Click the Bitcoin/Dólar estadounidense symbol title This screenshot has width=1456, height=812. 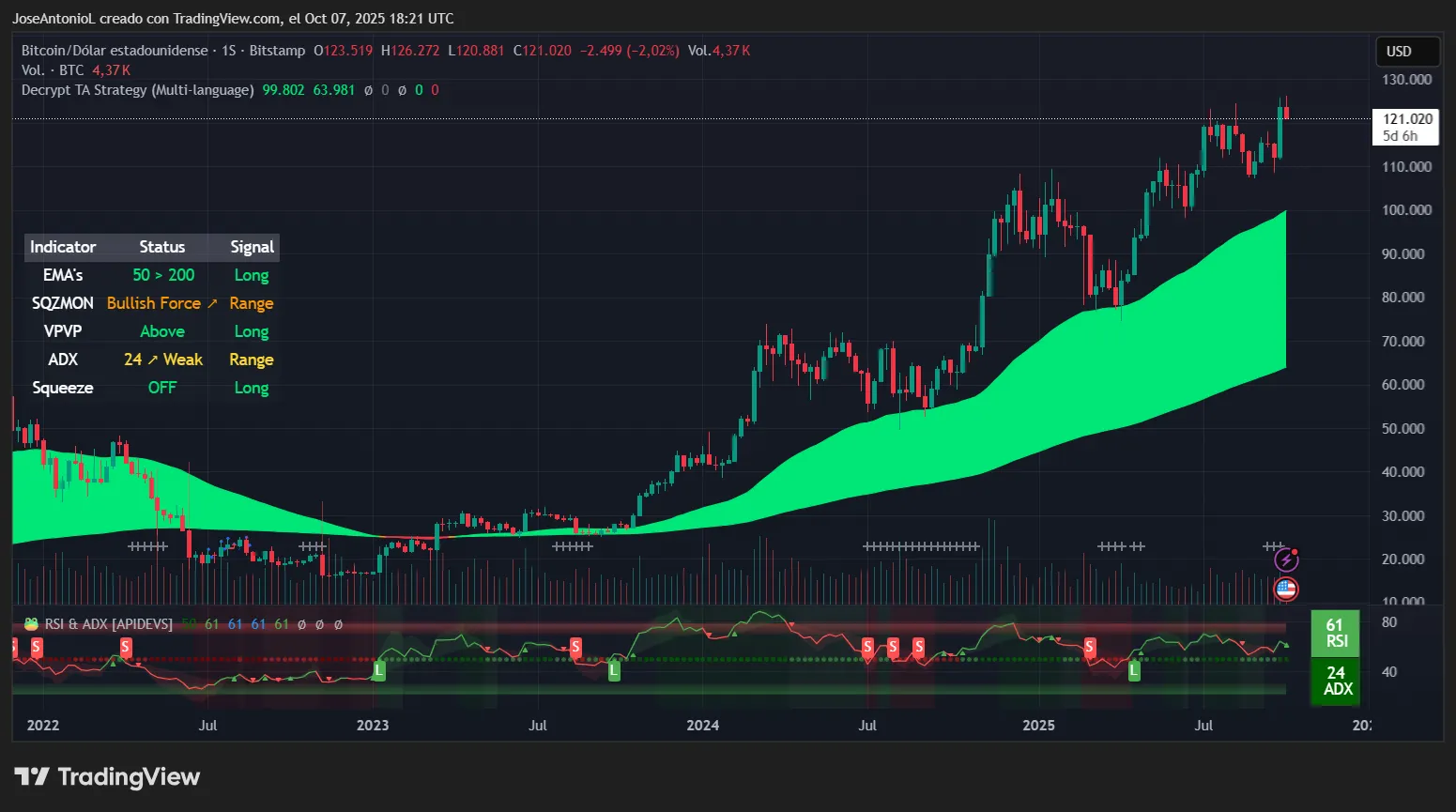point(115,51)
